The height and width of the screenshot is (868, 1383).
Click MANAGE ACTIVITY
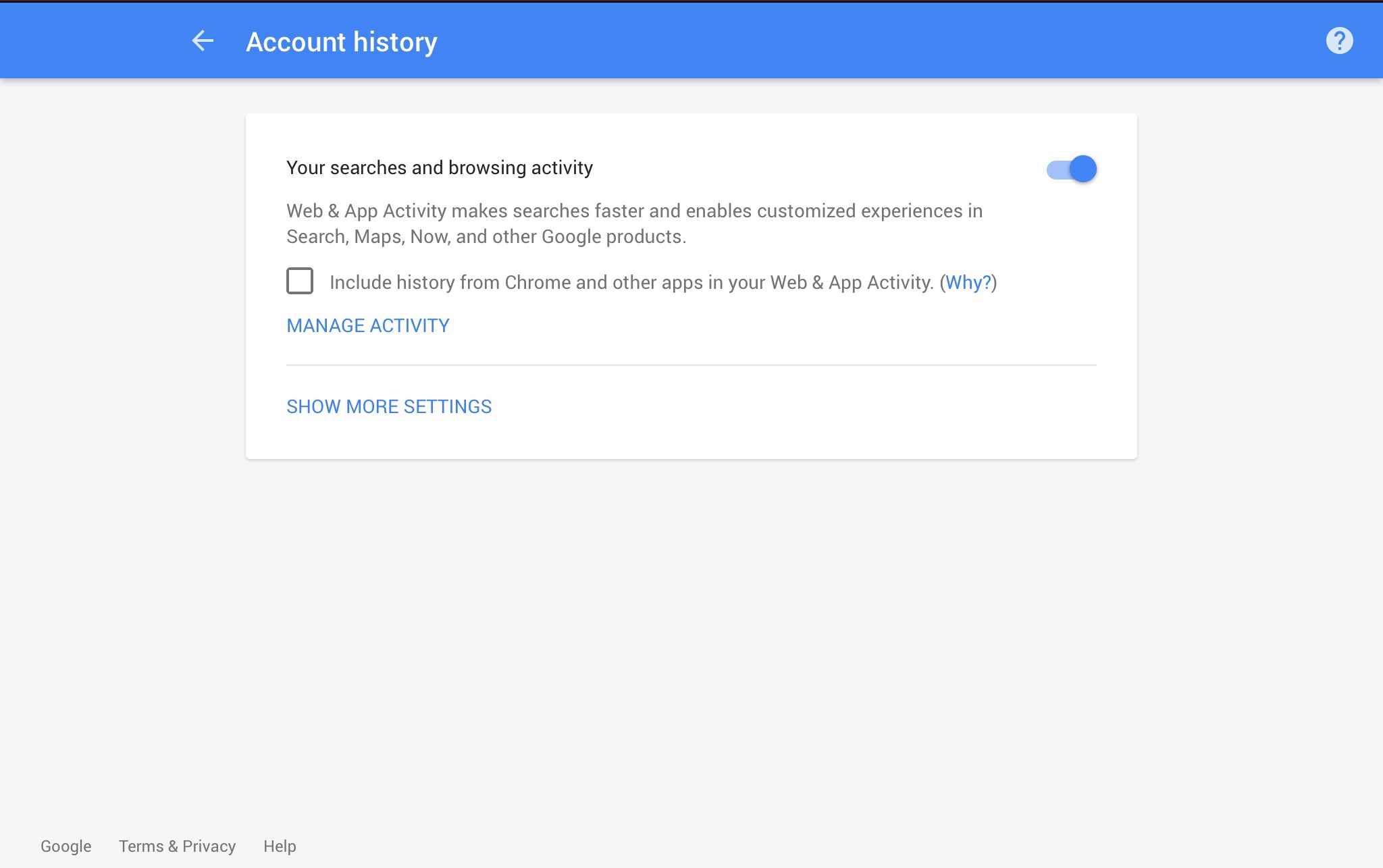(x=368, y=325)
